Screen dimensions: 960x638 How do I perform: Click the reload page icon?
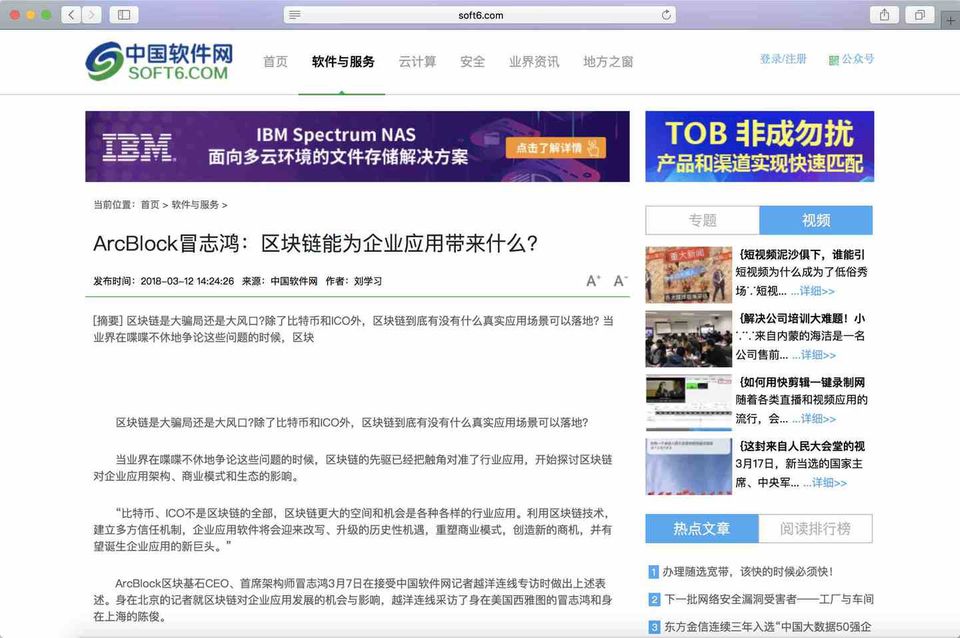[x=666, y=15]
